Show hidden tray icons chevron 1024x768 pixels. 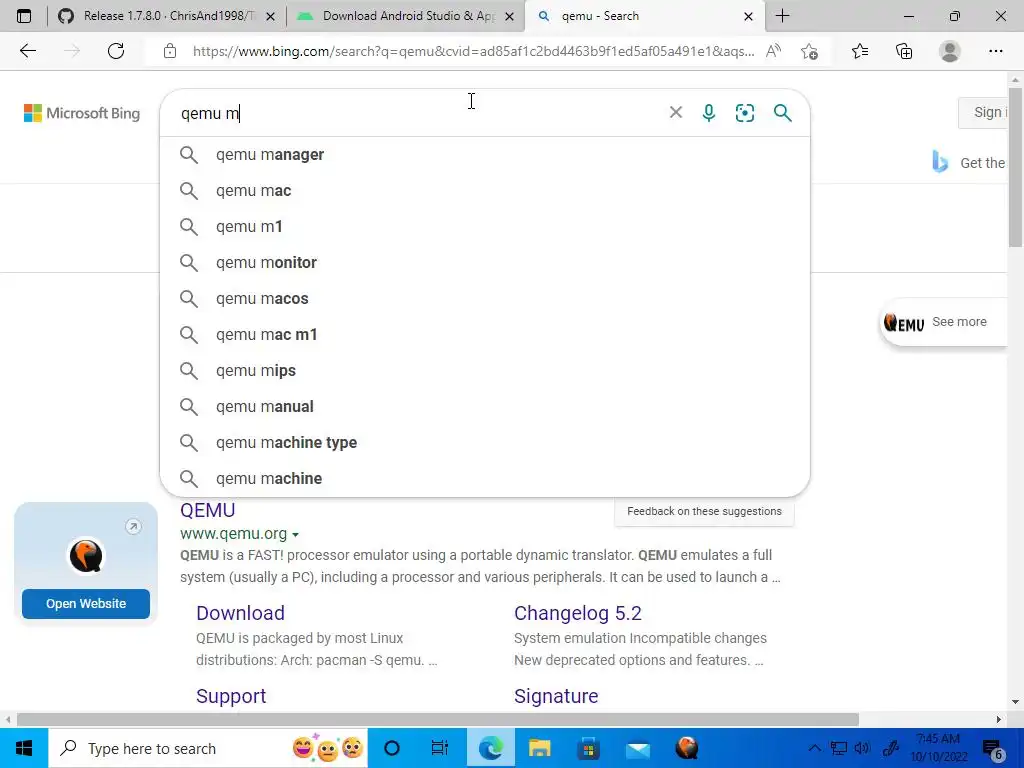pyautogui.click(x=814, y=748)
